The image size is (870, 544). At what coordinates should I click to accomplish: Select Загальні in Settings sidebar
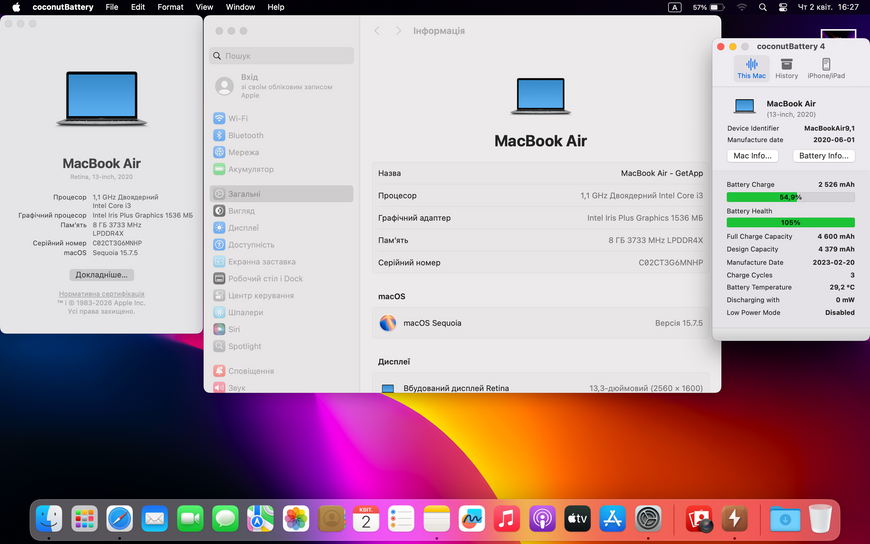(x=281, y=194)
